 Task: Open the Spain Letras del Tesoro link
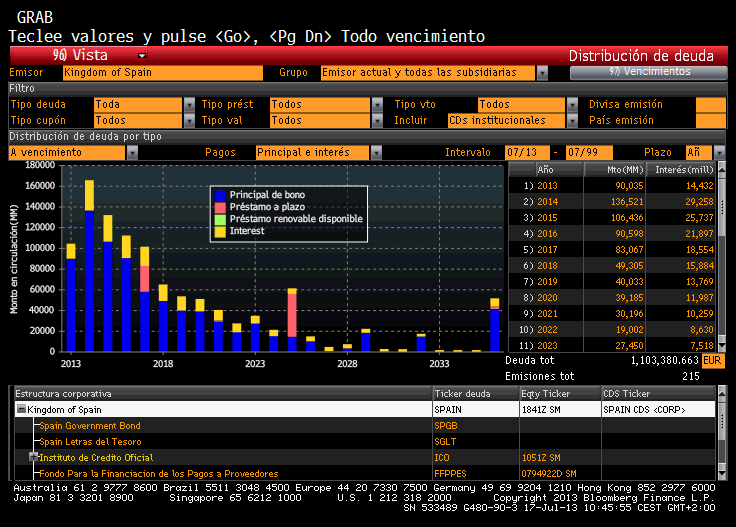90,442
